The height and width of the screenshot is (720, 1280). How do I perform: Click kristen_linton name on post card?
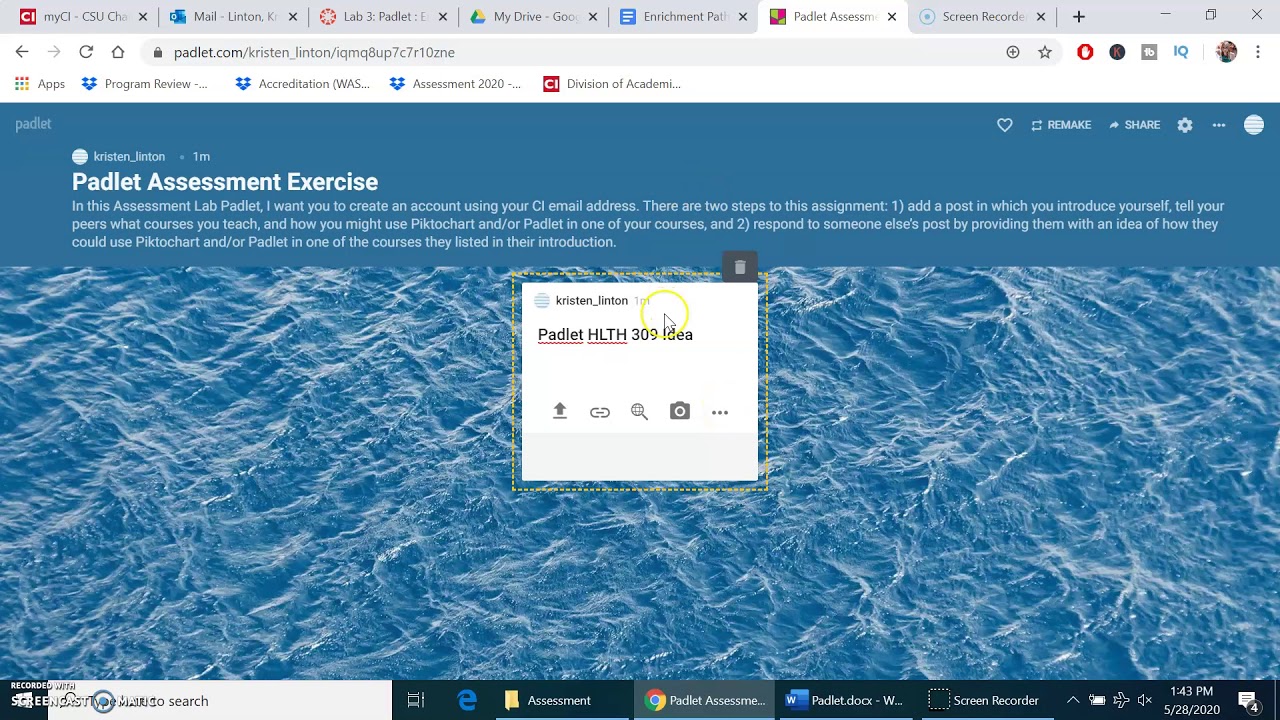pyautogui.click(x=592, y=300)
